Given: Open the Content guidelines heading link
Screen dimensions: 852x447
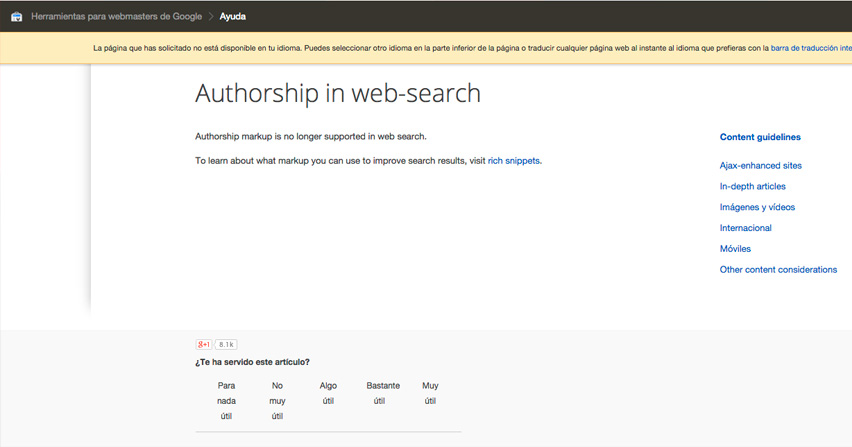Looking at the screenshot, I should [x=760, y=137].
